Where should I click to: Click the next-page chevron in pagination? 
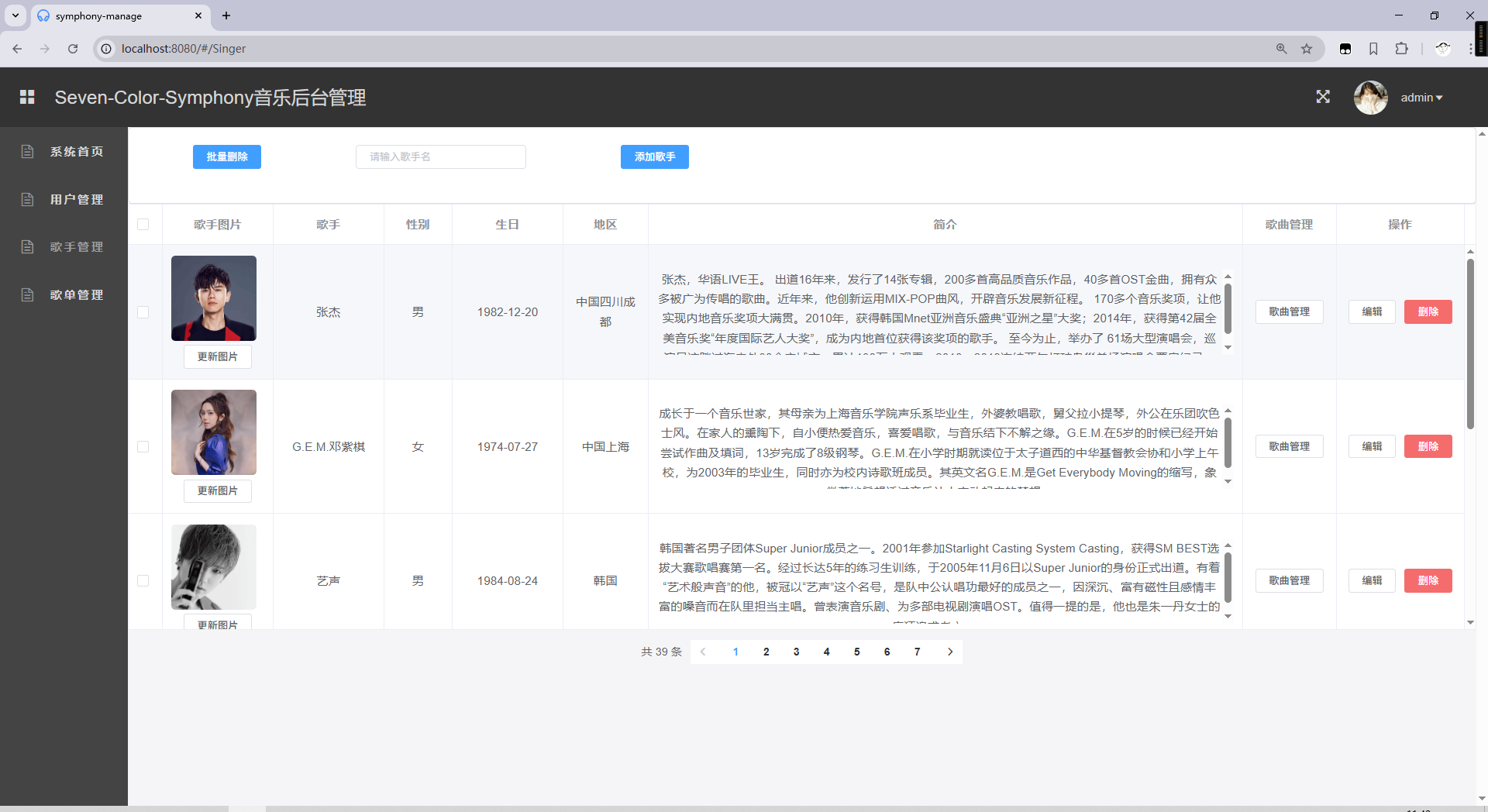pos(950,652)
